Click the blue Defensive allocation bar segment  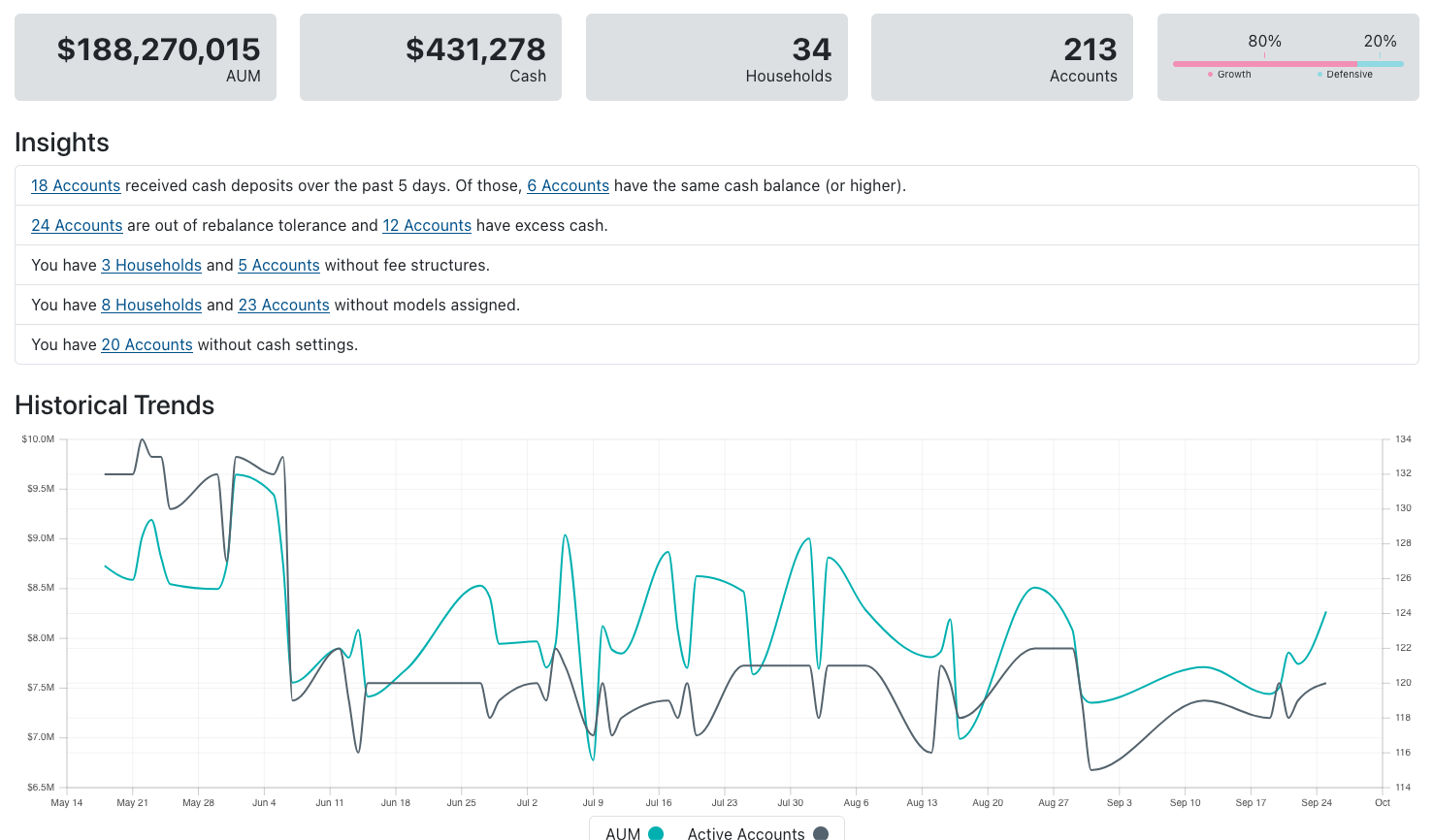1381,64
